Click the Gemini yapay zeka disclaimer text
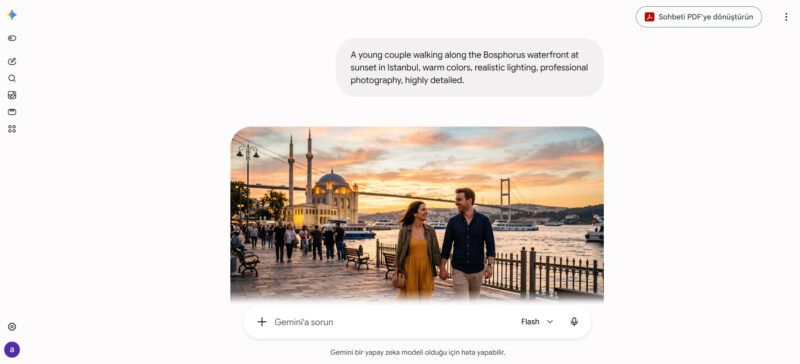 pyautogui.click(x=417, y=352)
